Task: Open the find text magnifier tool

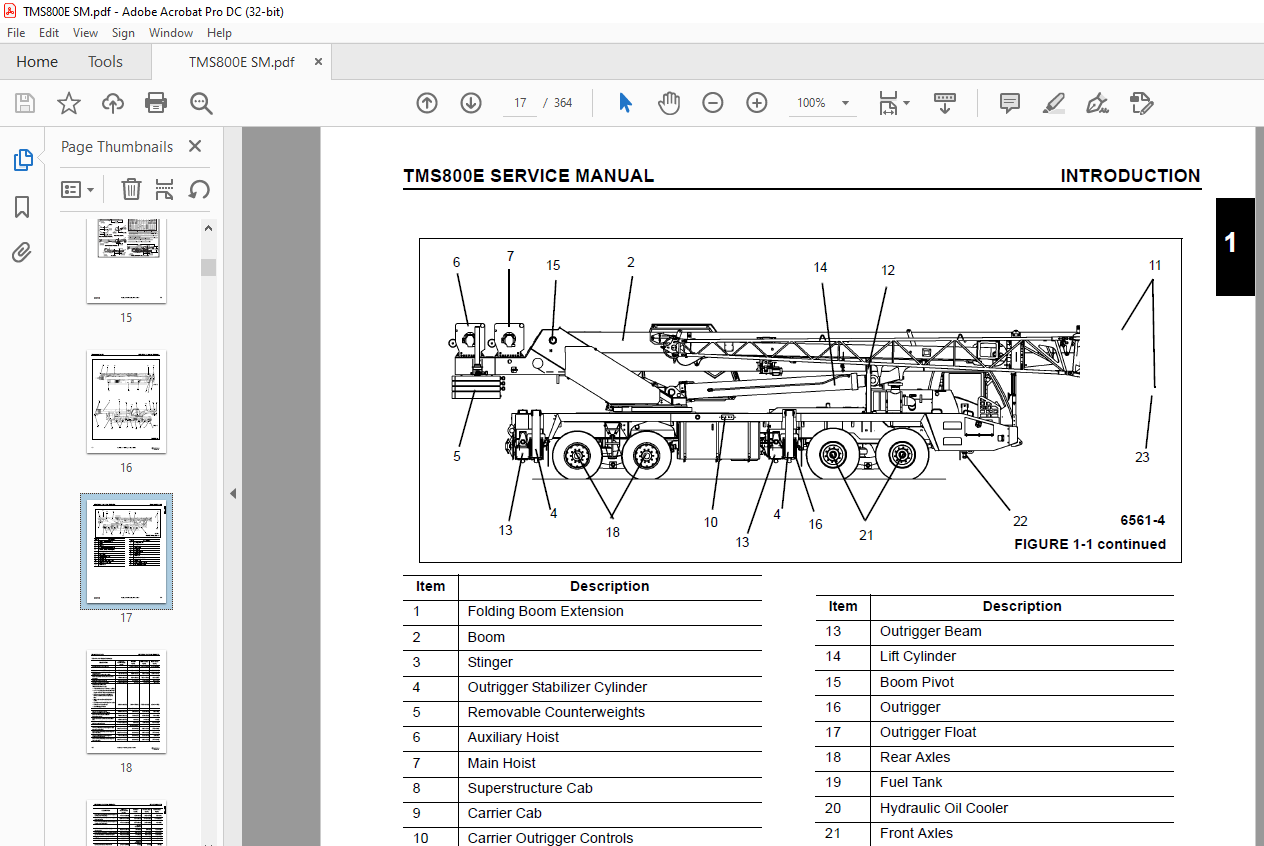Action: (202, 103)
